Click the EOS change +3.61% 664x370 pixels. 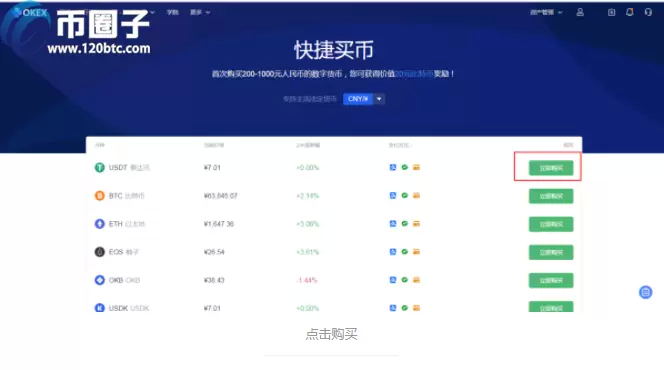(307, 252)
